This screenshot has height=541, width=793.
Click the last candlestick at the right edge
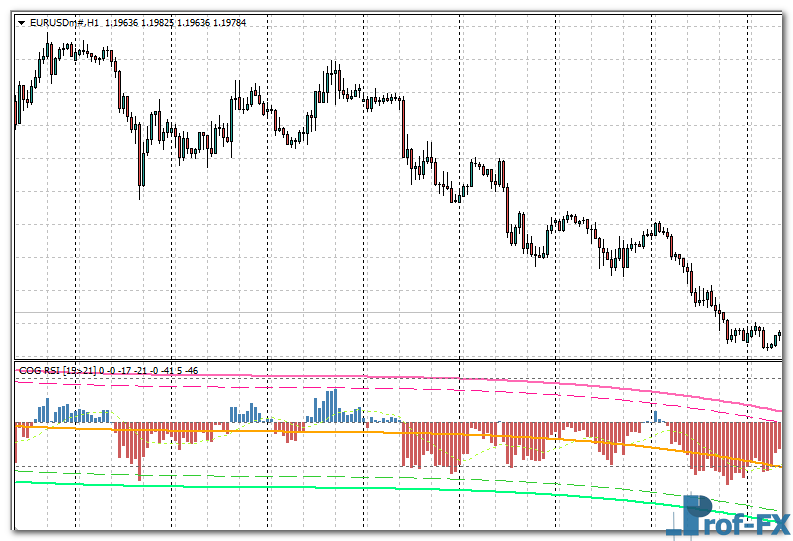pos(778,335)
